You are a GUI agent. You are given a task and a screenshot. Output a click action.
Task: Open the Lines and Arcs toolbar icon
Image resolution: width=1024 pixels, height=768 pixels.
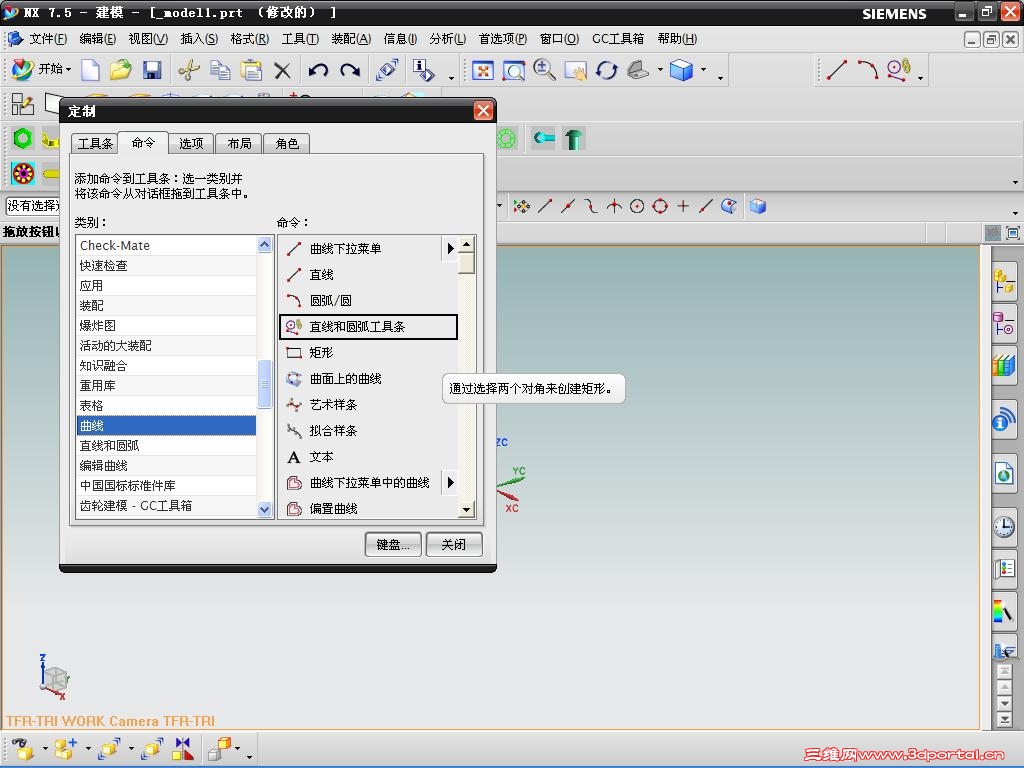[899, 70]
